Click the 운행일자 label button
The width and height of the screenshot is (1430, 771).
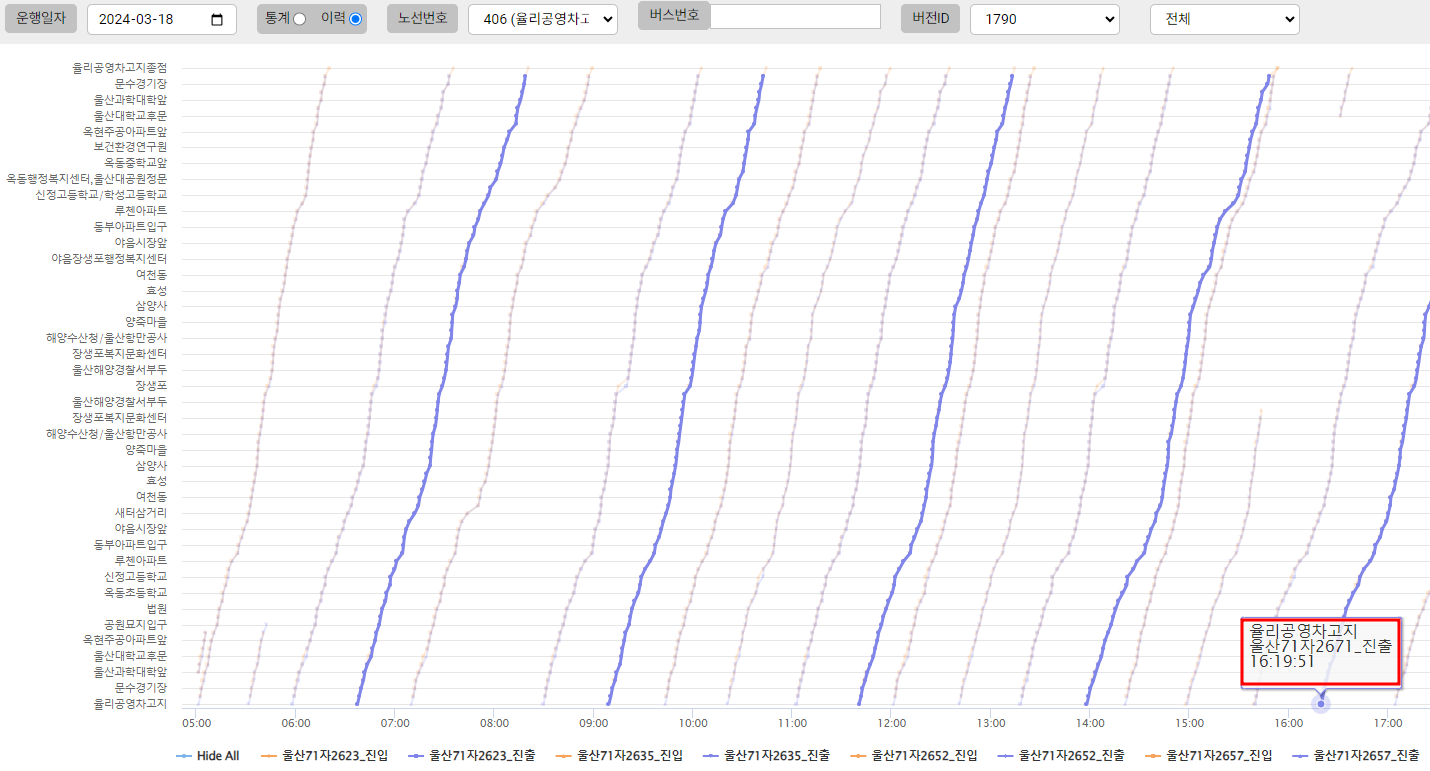point(41,19)
